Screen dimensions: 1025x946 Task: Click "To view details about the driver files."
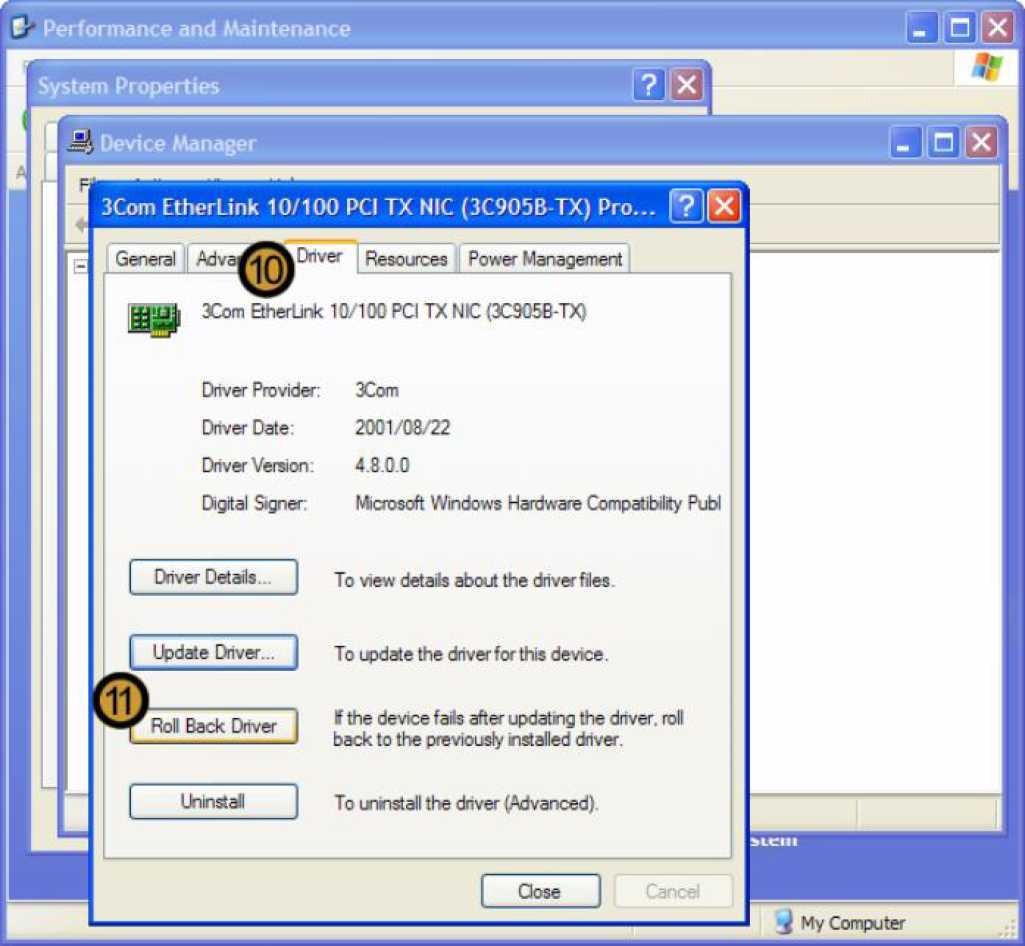click(475, 581)
